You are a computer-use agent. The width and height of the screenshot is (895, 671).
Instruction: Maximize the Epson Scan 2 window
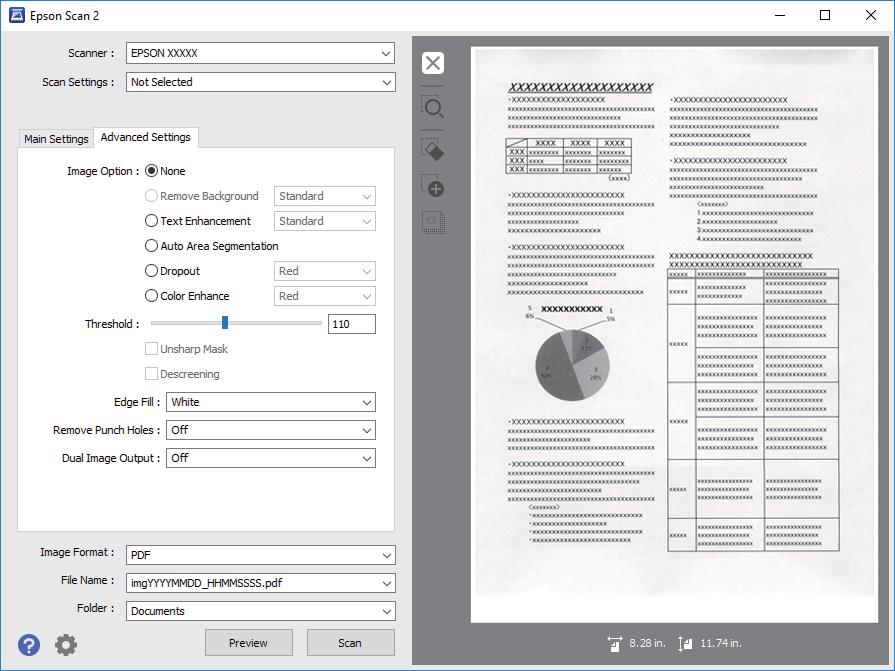coord(825,15)
